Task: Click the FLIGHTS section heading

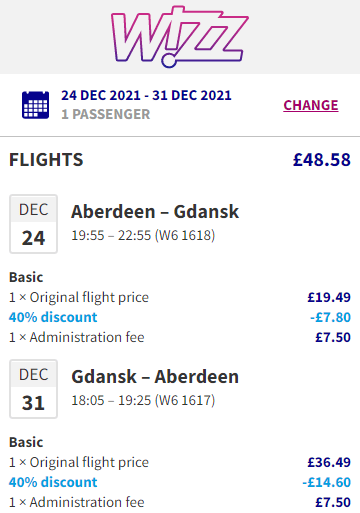Action: click(x=46, y=160)
